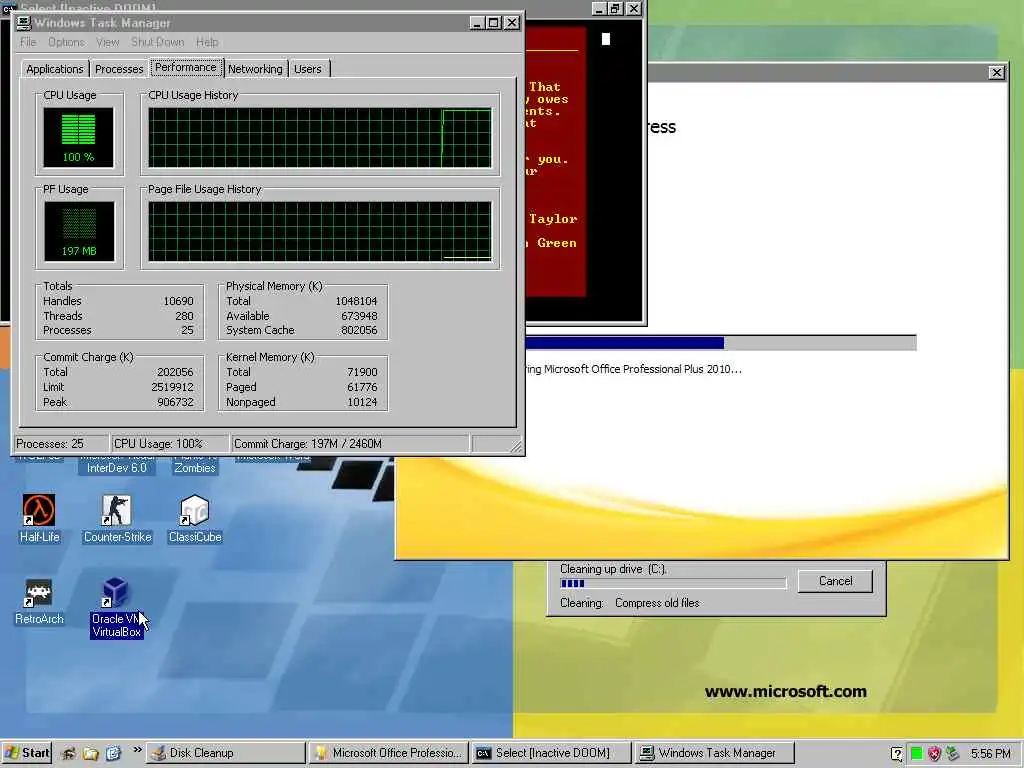
Task: Open the Options menu in Task Manager
Action: 66,42
